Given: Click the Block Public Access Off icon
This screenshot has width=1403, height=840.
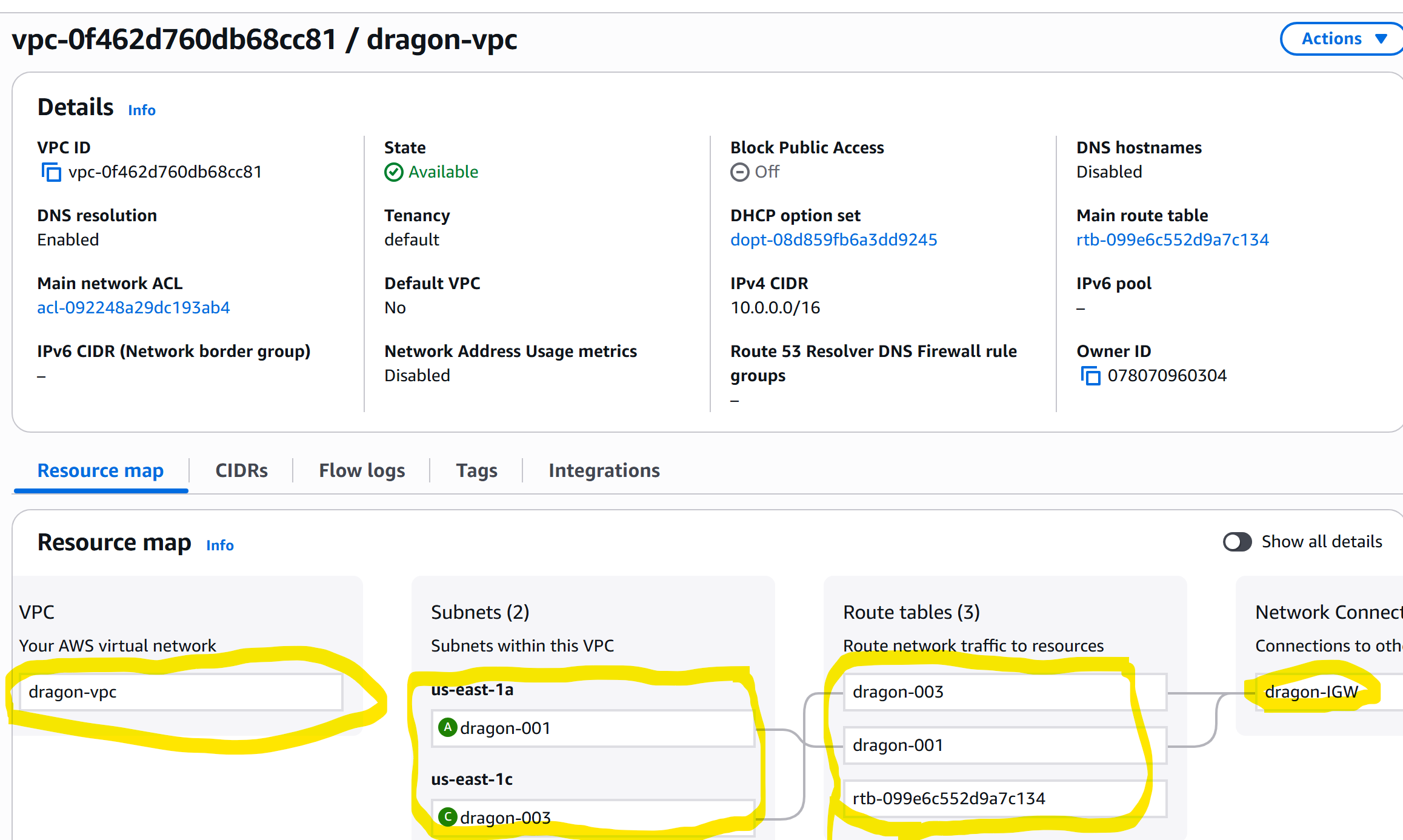Looking at the screenshot, I should click(739, 172).
